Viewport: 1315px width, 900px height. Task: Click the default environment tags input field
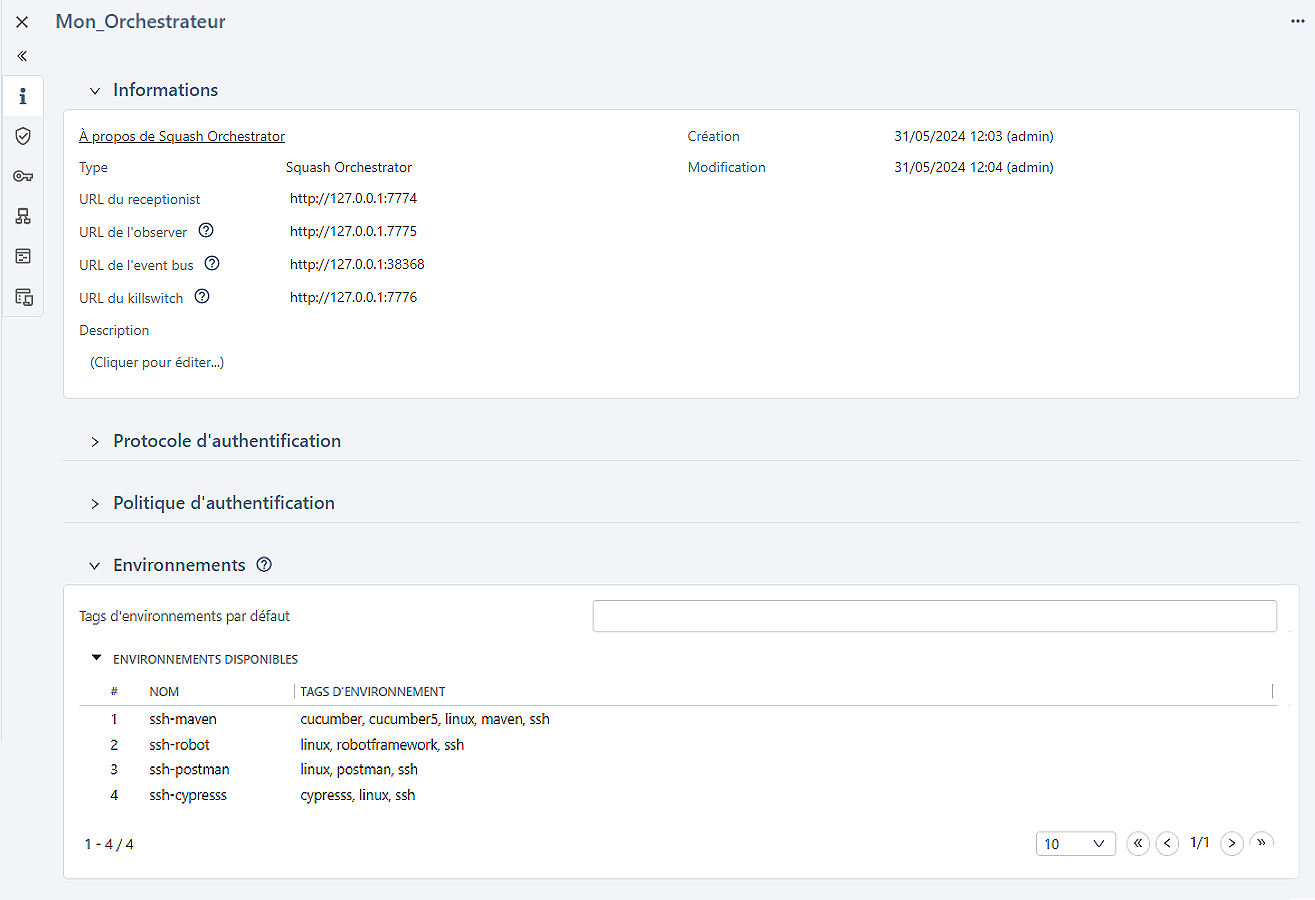(x=934, y=616)
